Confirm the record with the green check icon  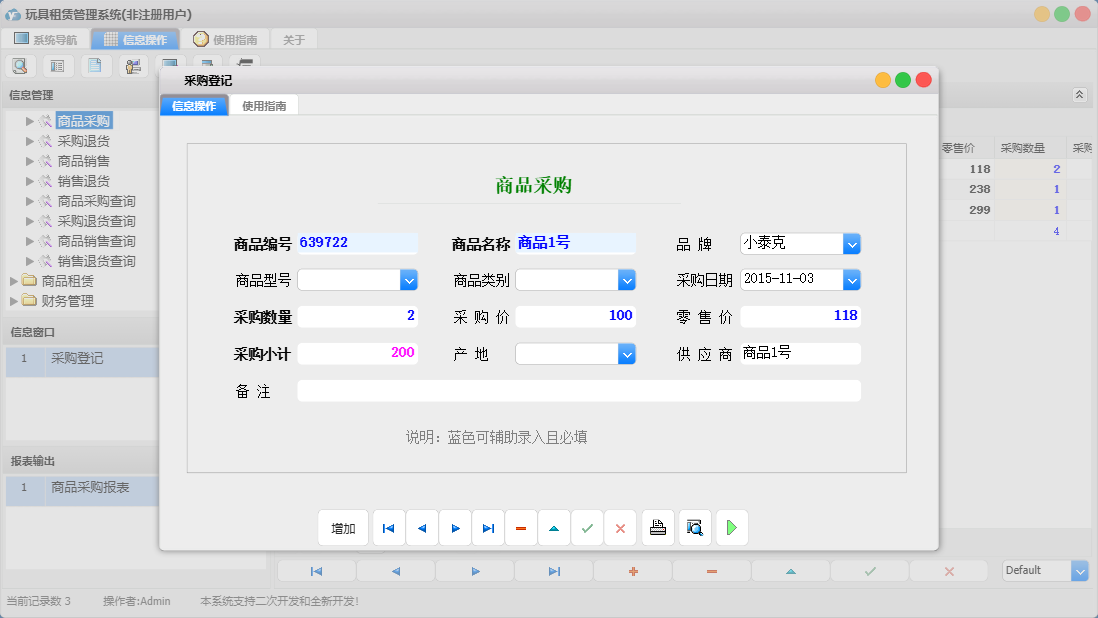(587, 527)
